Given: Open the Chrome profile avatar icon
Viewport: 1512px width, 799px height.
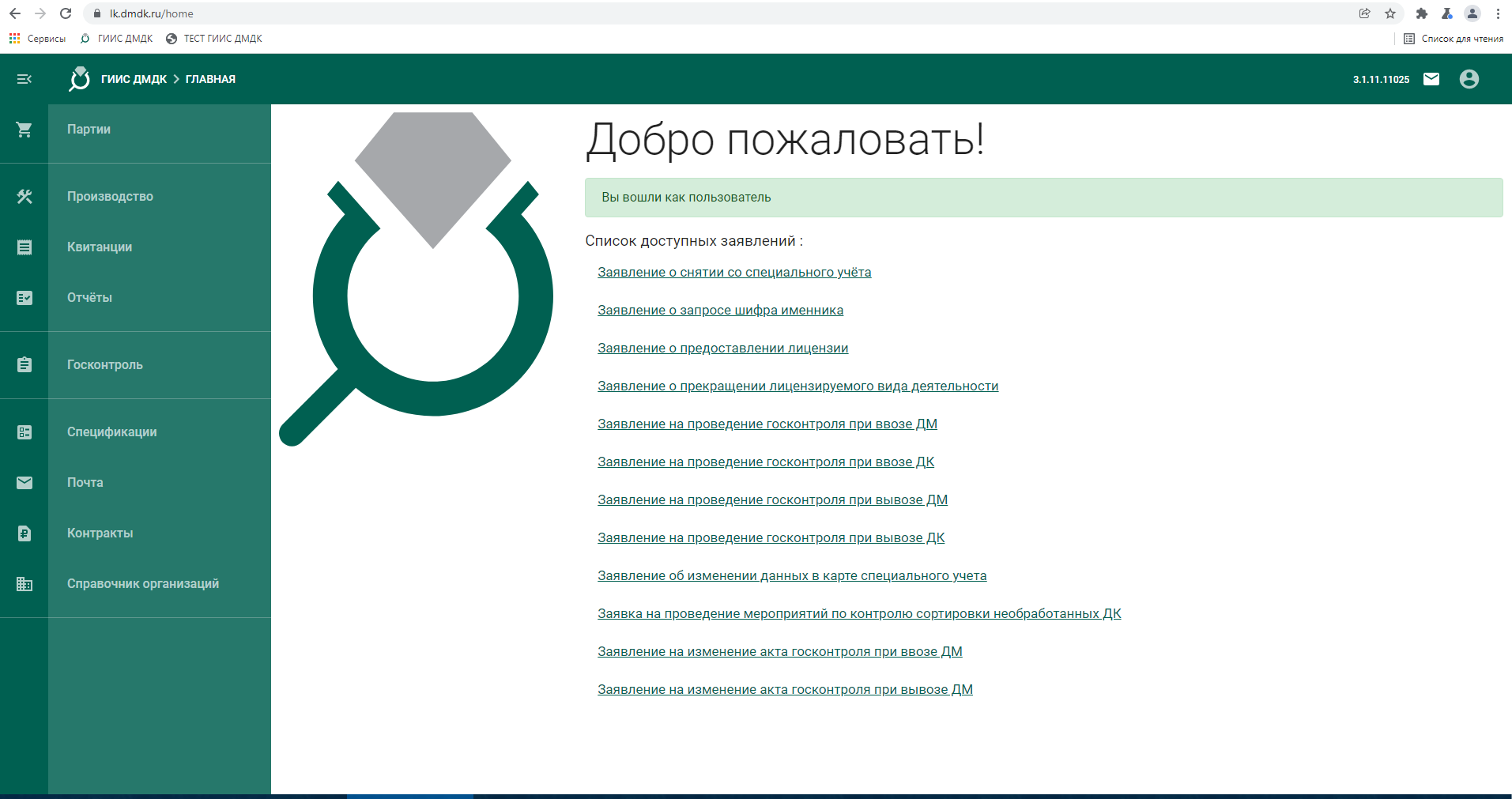Looking at the screenshot, I should point(1472,13).
